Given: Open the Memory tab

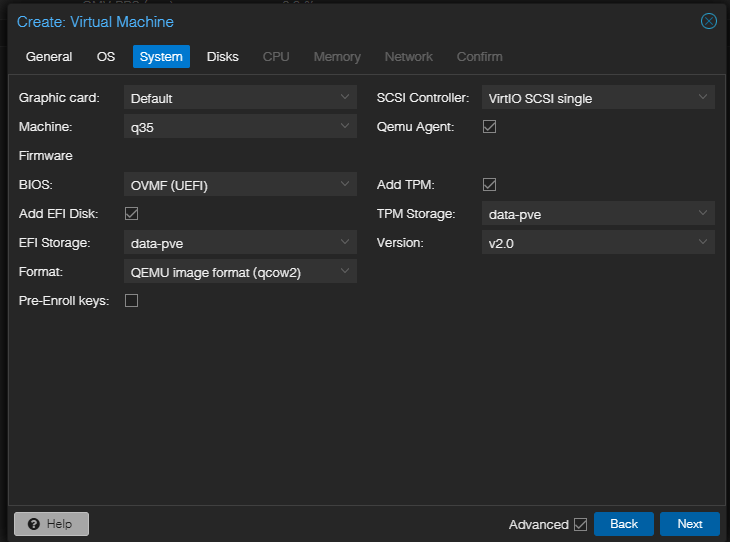Looking at the screenshot, I should pos(337,56).
